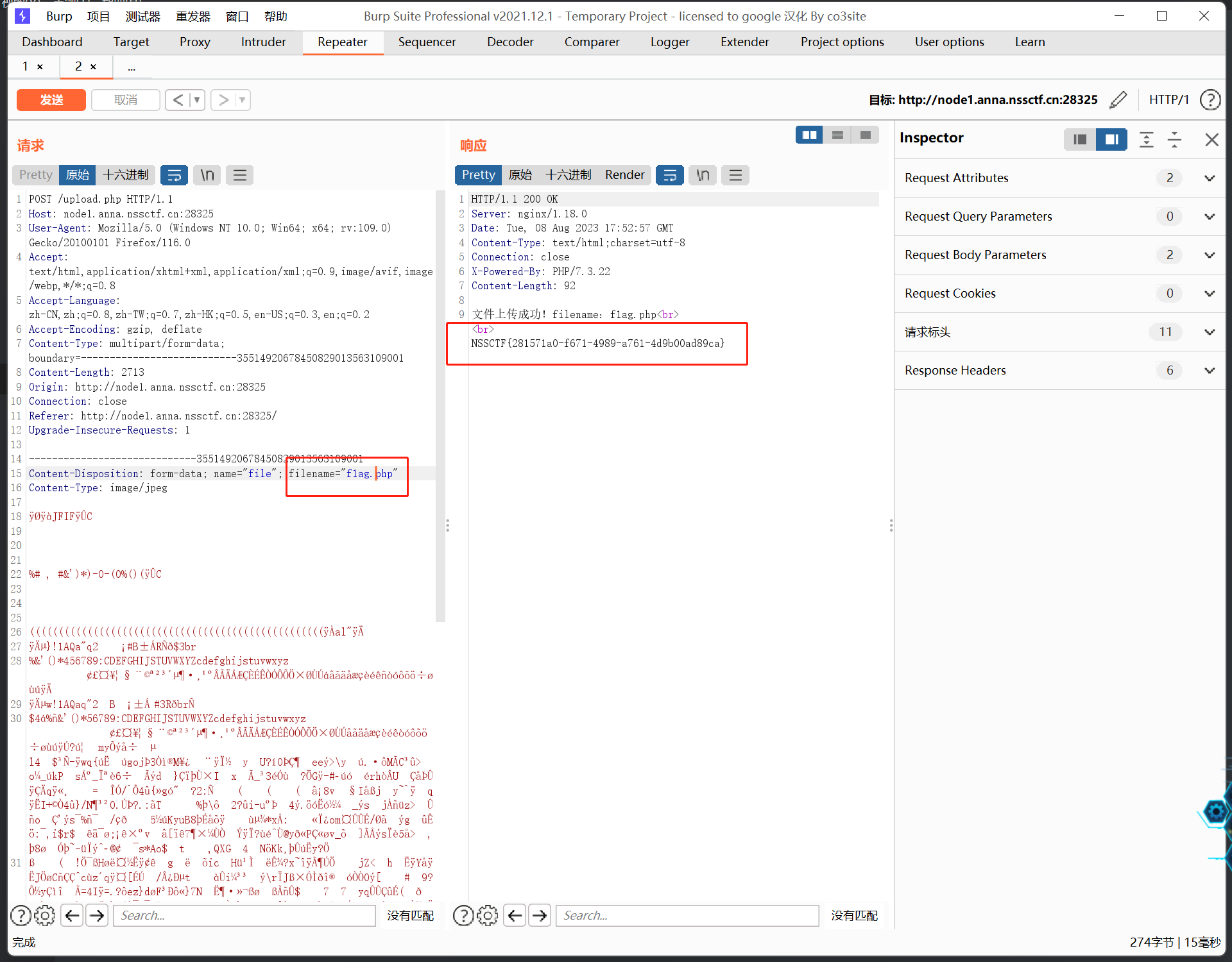
Task: Click the forward navigation arrow icon
Action: [x=222, y=98]
